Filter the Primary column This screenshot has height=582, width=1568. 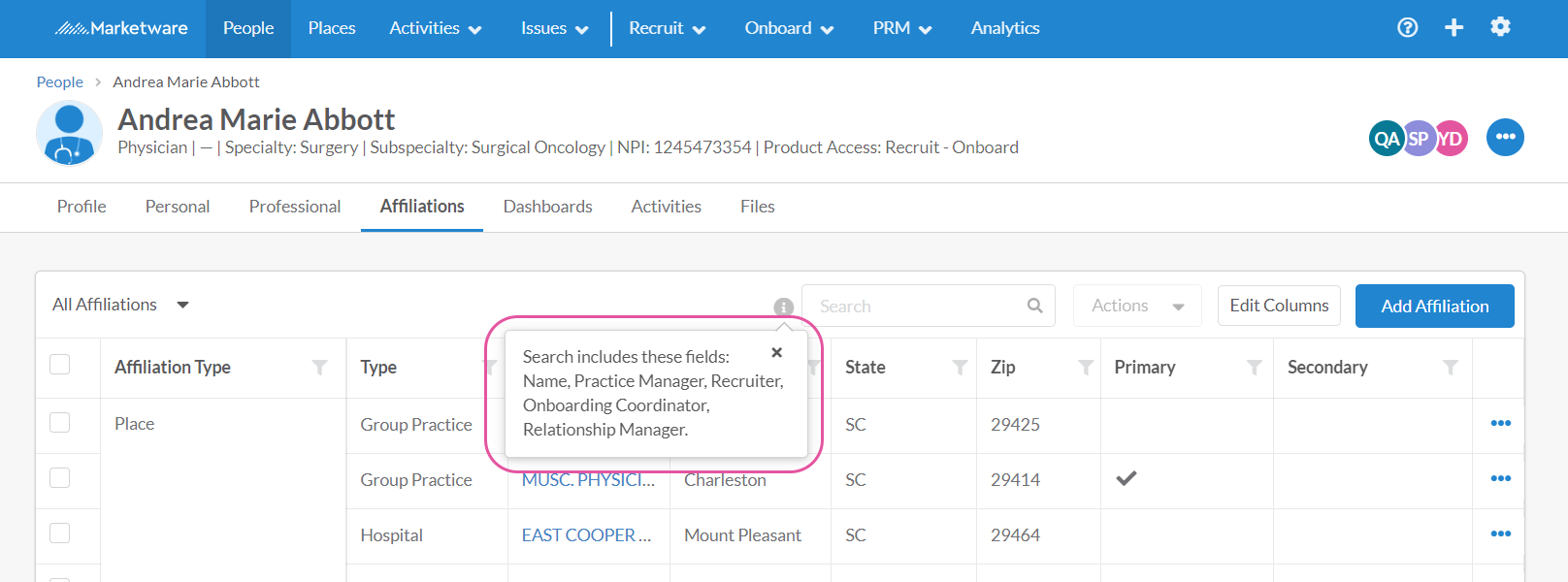[1255, 367]
